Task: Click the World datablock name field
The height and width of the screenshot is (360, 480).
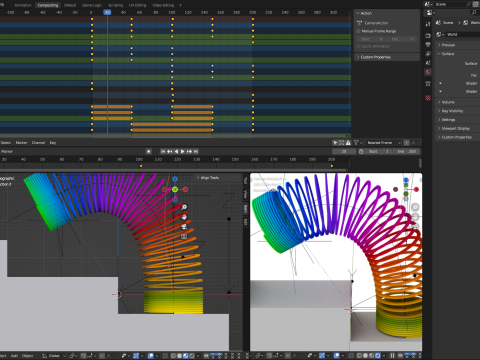Action: click(463, 34)
